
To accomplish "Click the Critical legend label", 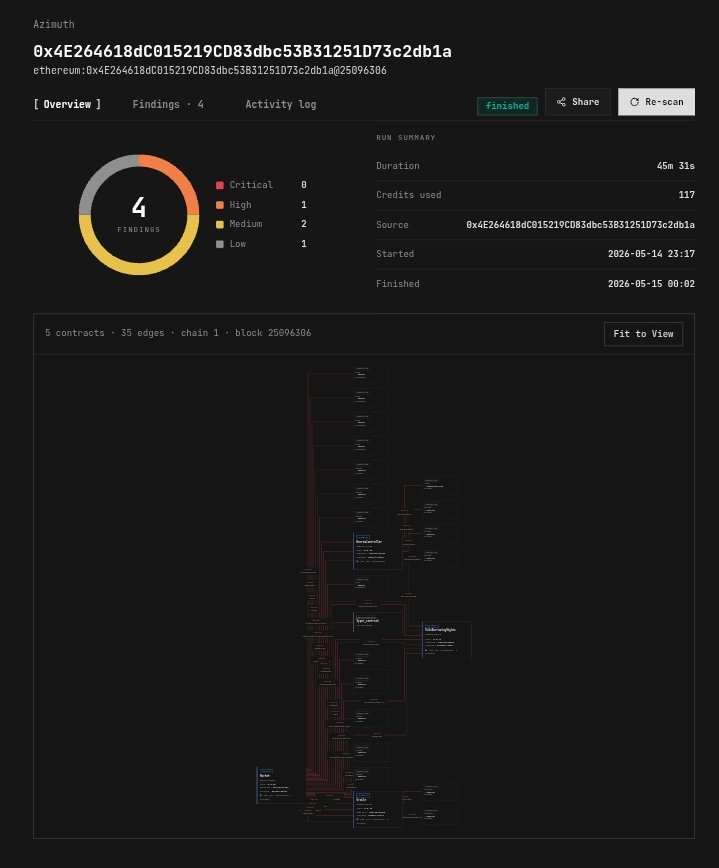I will click(x=251, y=185).
